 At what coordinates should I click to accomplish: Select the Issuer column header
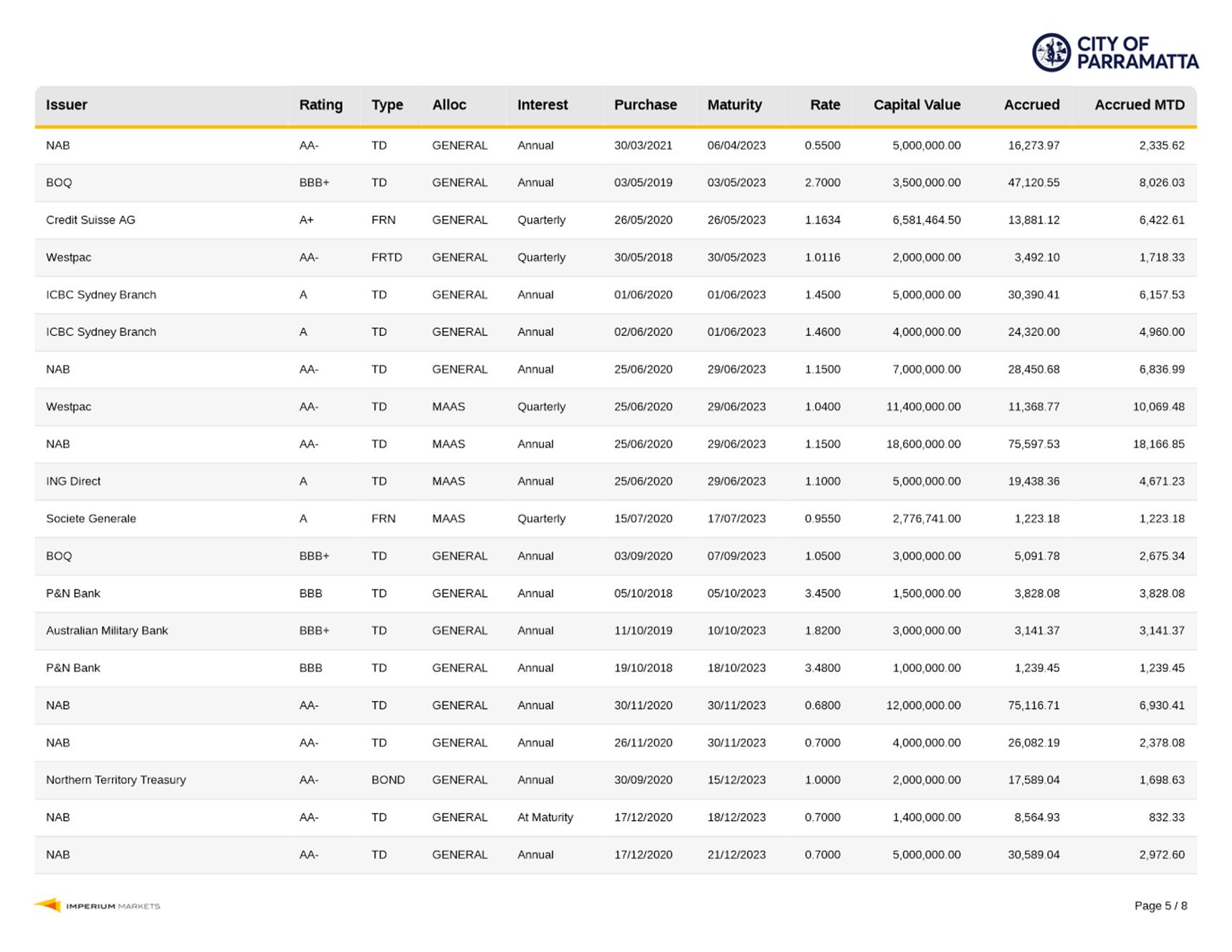(x=67, y=105)
